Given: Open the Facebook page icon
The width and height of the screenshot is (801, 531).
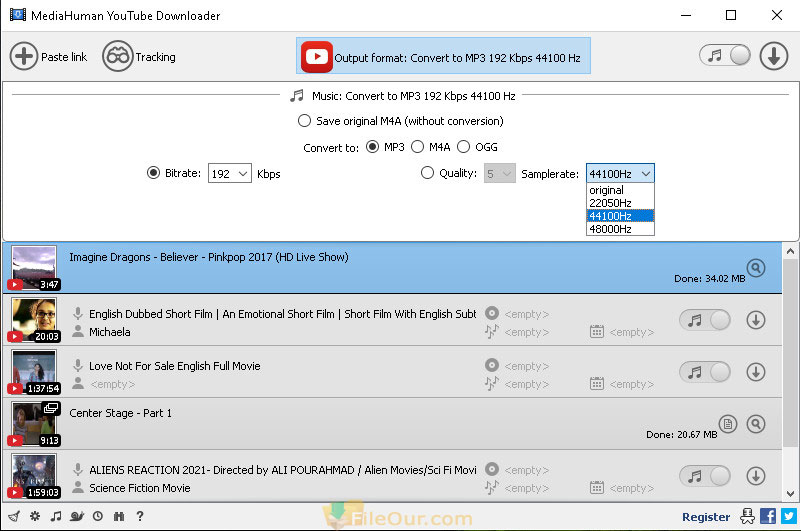Looking at the screenshot, I should [x=768, y=516].
